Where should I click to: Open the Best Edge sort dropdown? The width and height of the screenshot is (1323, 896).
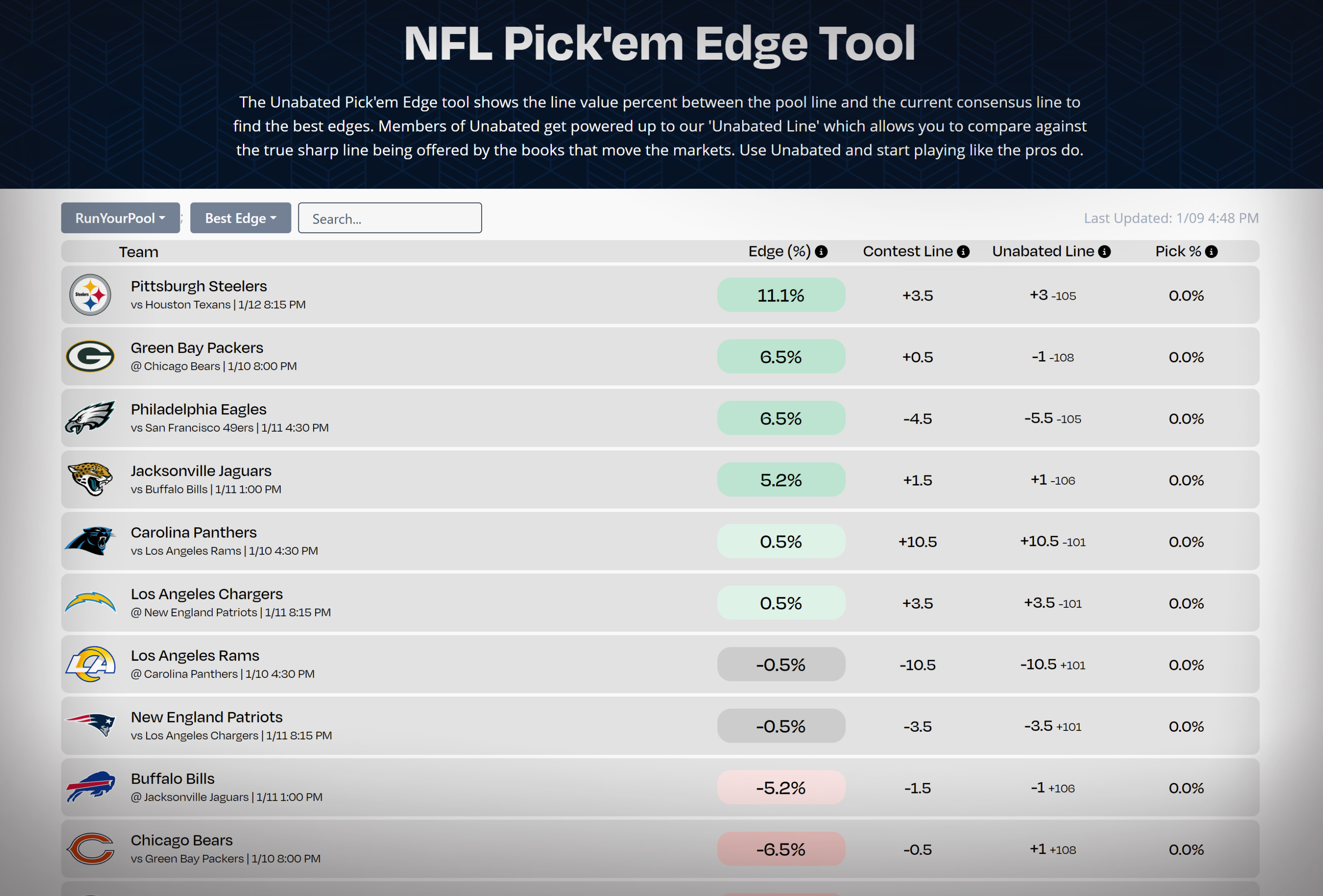(240, 218)
